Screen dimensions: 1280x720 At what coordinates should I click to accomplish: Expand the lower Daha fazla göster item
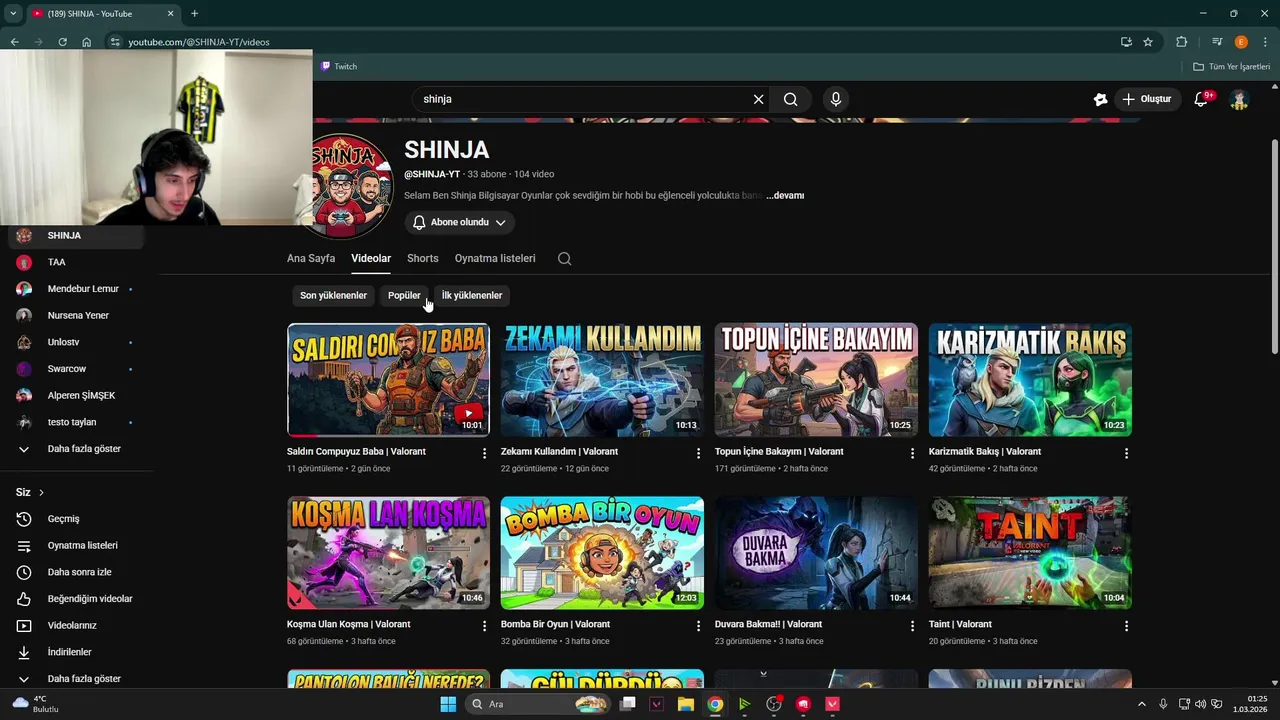[78, 679]
